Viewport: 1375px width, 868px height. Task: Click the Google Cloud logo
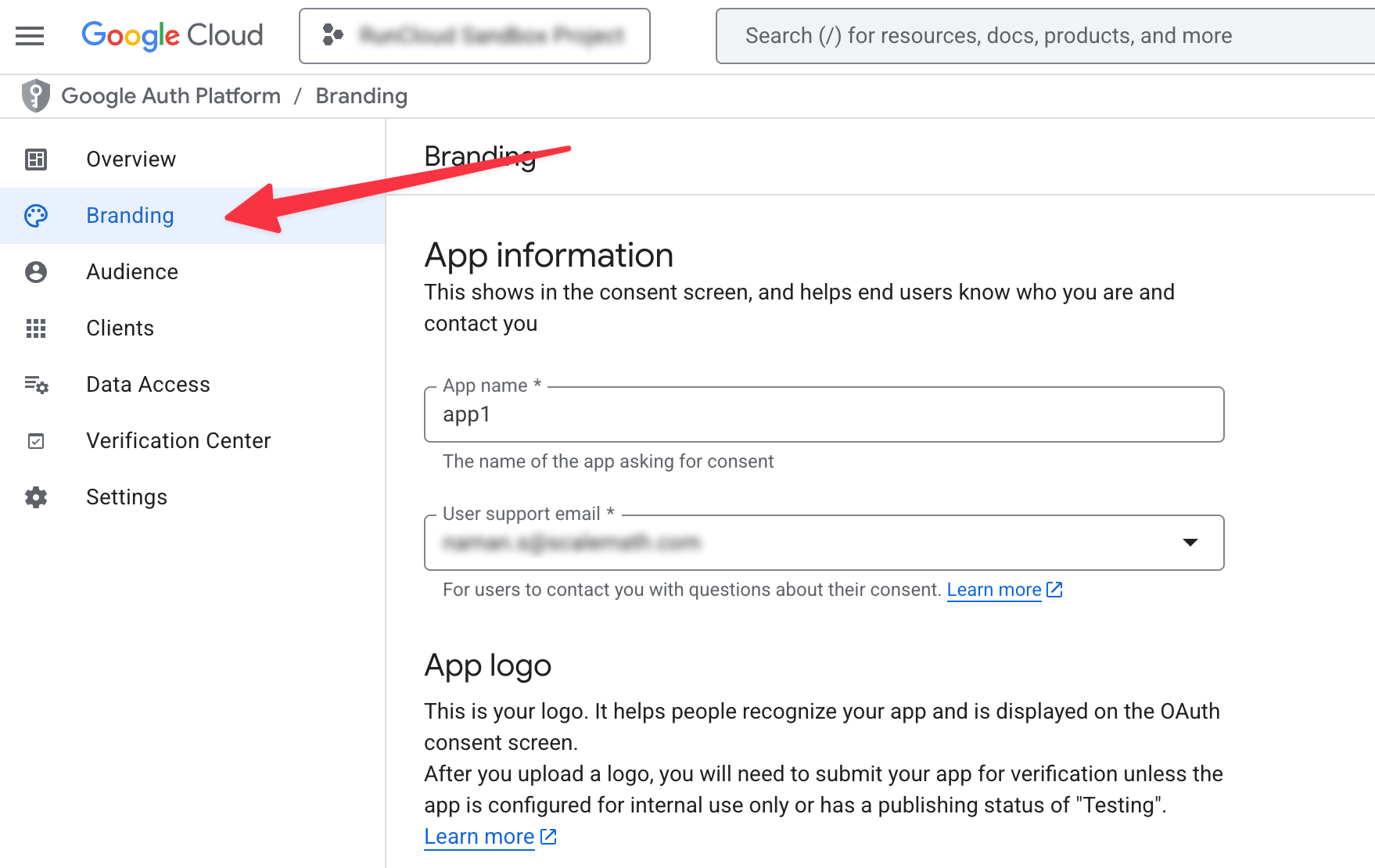click(x=172, y=36)
